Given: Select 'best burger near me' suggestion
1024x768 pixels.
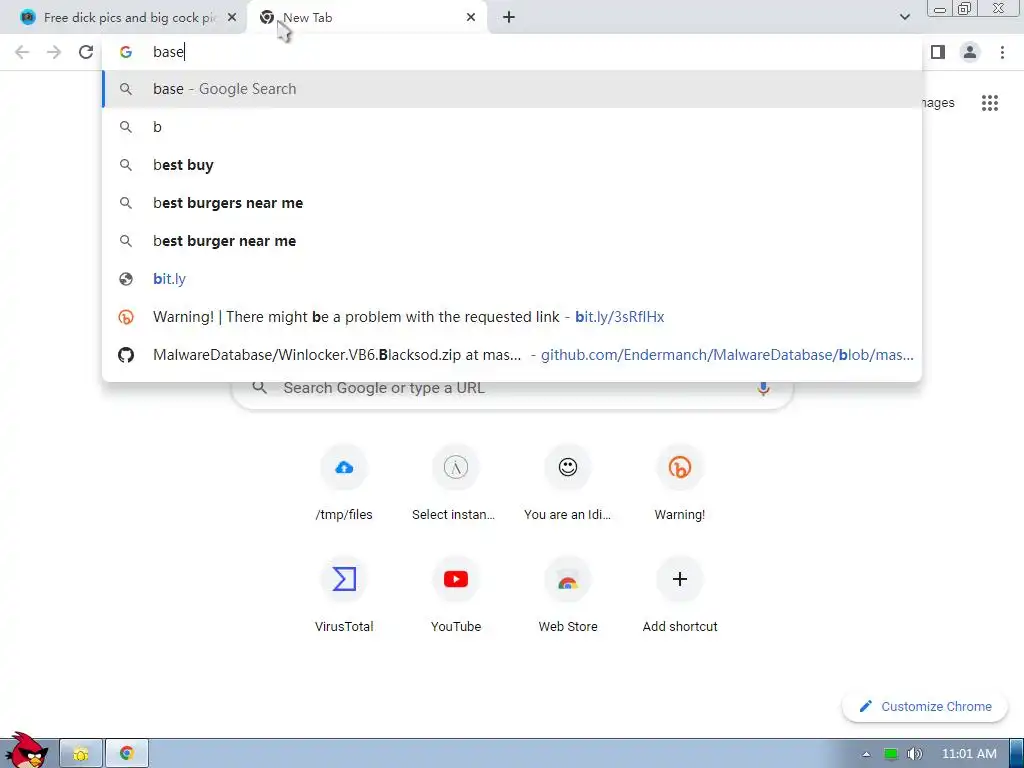Looking at the screenshot, I should point(512,240).
